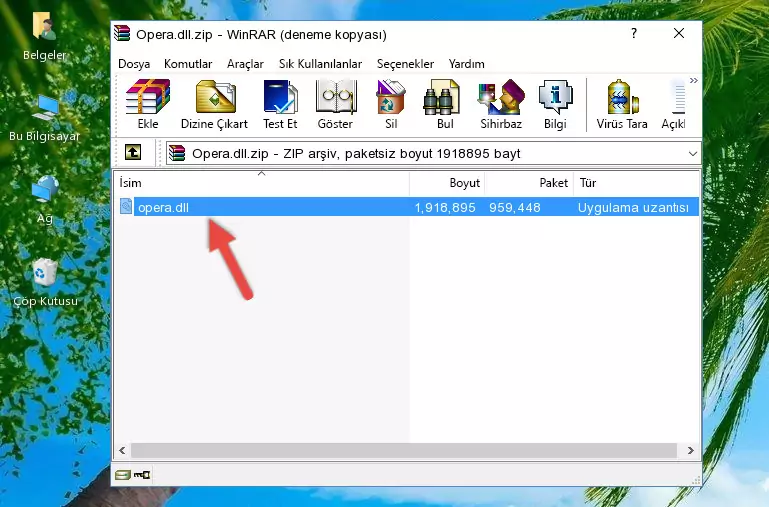
Task: Show archive Bilgi information
Action: click(555, 104)
